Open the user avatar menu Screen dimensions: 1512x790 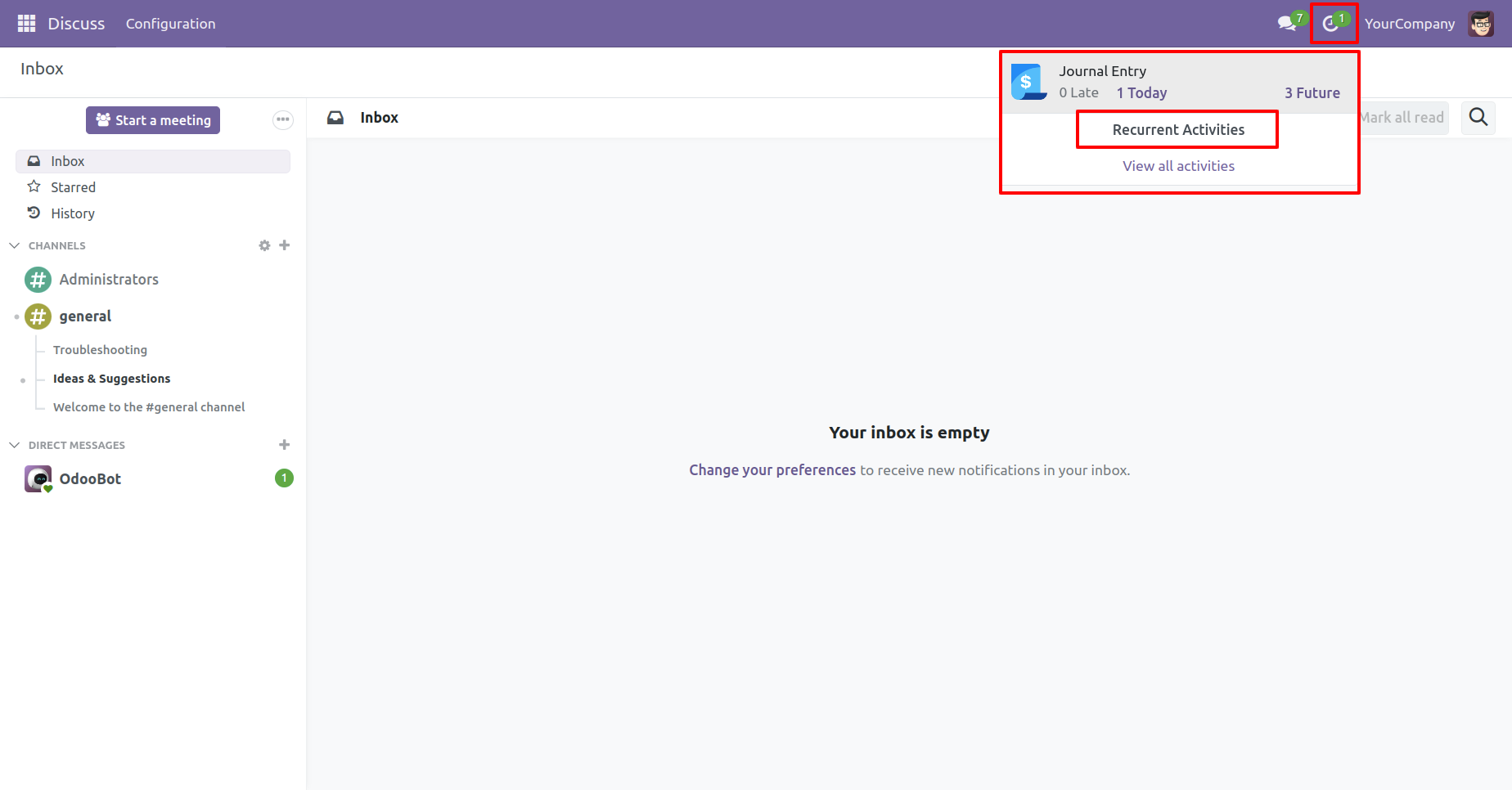pos(1481,24)
